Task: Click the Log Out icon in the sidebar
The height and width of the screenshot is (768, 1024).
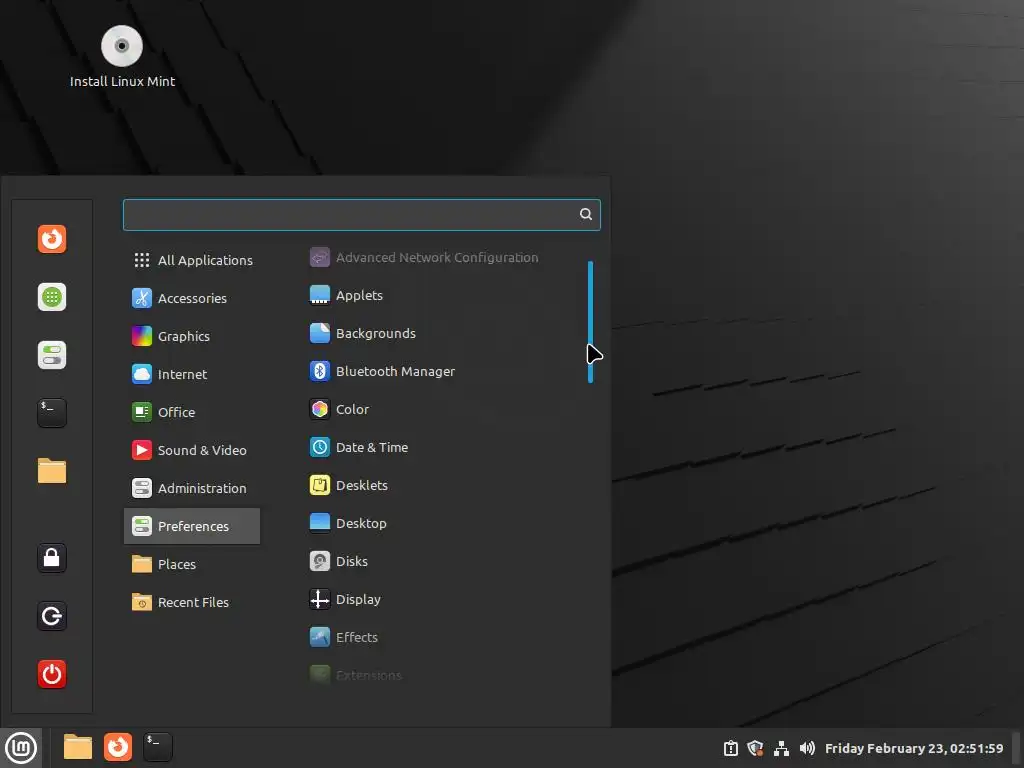Action: point(52,616)
